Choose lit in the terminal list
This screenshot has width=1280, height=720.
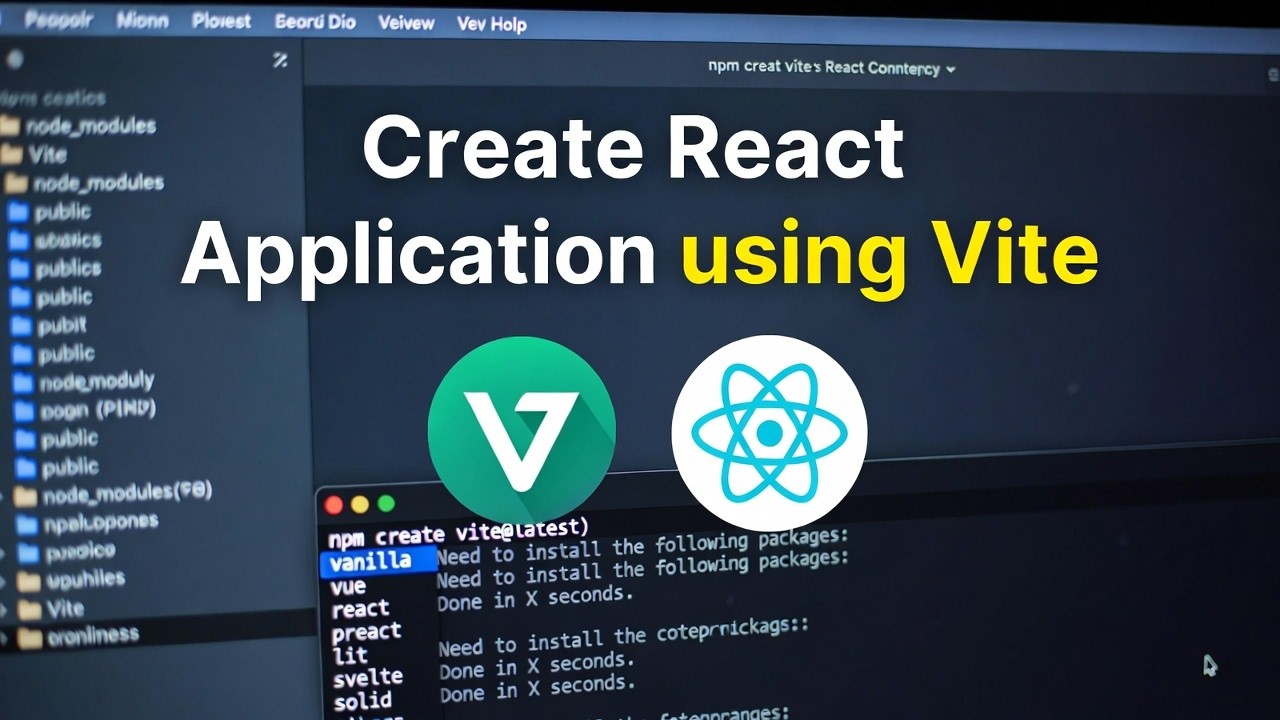[x=350, y=656]
